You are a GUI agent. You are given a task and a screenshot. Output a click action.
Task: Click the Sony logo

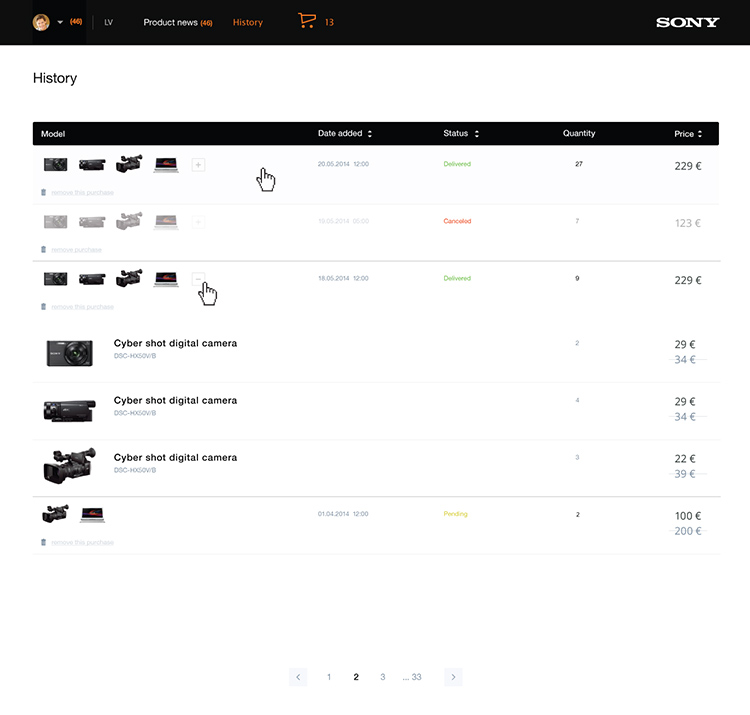(687, 22)
